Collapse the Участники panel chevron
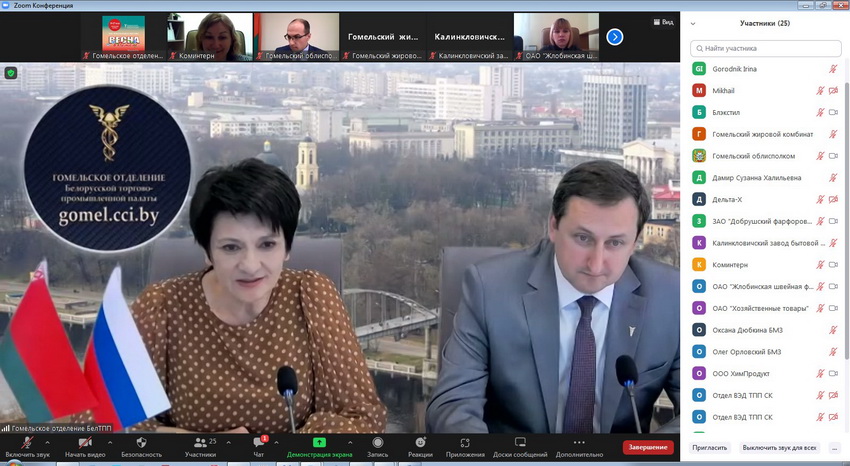850x466 pixels. point(693,24)
